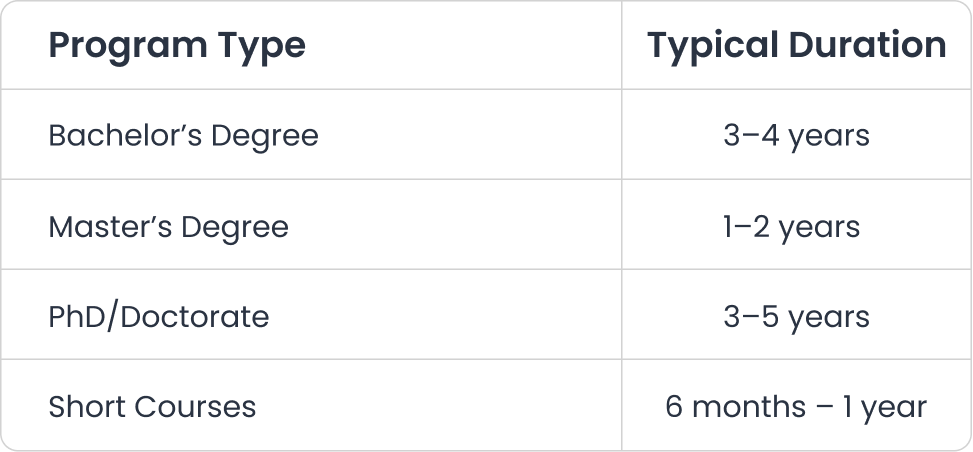Click the 6 months – 1 year cell
Viewport: 973px width, 452px height.
point(796,407)
